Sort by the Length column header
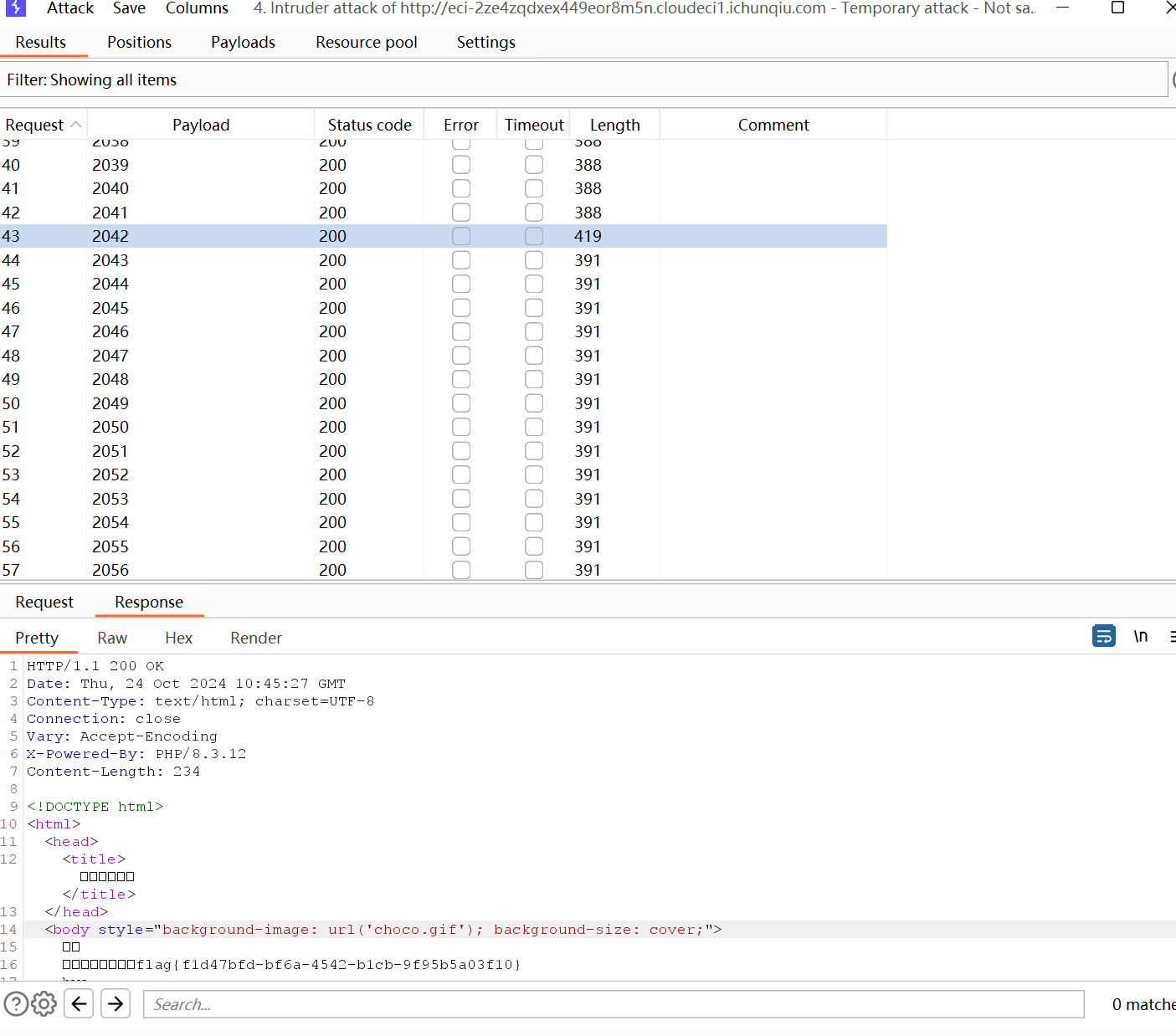 (x=615, y=125)
